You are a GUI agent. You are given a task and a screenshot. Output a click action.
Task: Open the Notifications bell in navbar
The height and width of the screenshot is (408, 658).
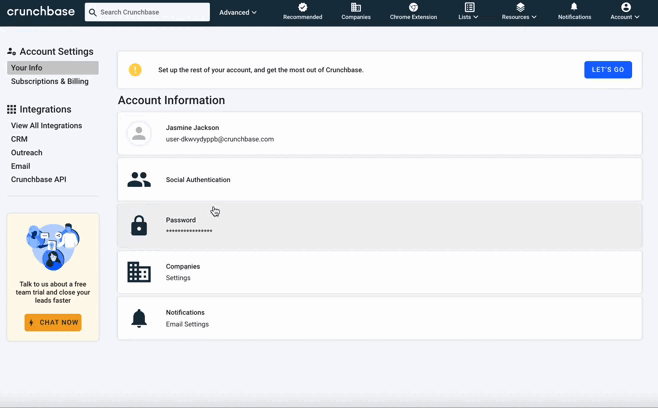click(574, 7)
